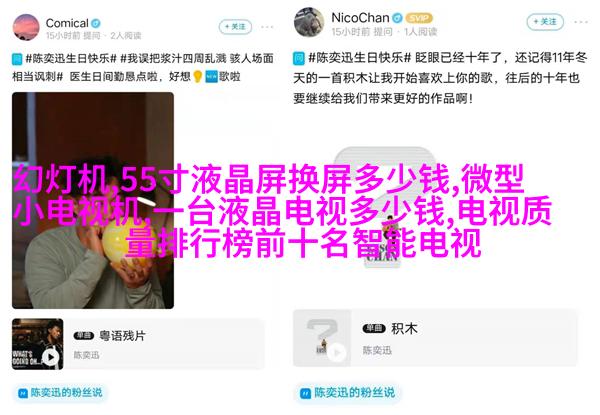Screen dimensions: 600x415
Task: Click the topic icon before Comical's hashtag
Action: (x=17, y=59)
